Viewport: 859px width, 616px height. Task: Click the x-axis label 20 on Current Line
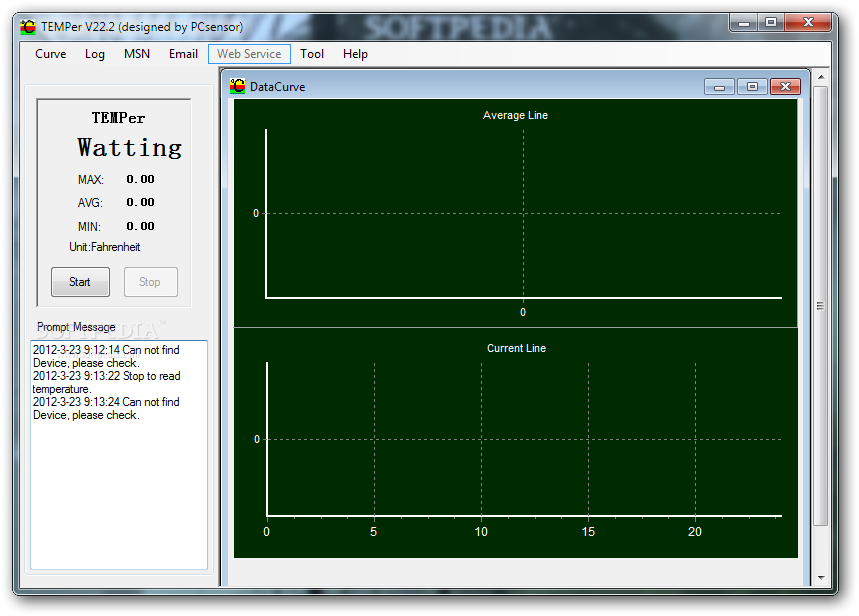pyautogui.click(x=695, y=532)
